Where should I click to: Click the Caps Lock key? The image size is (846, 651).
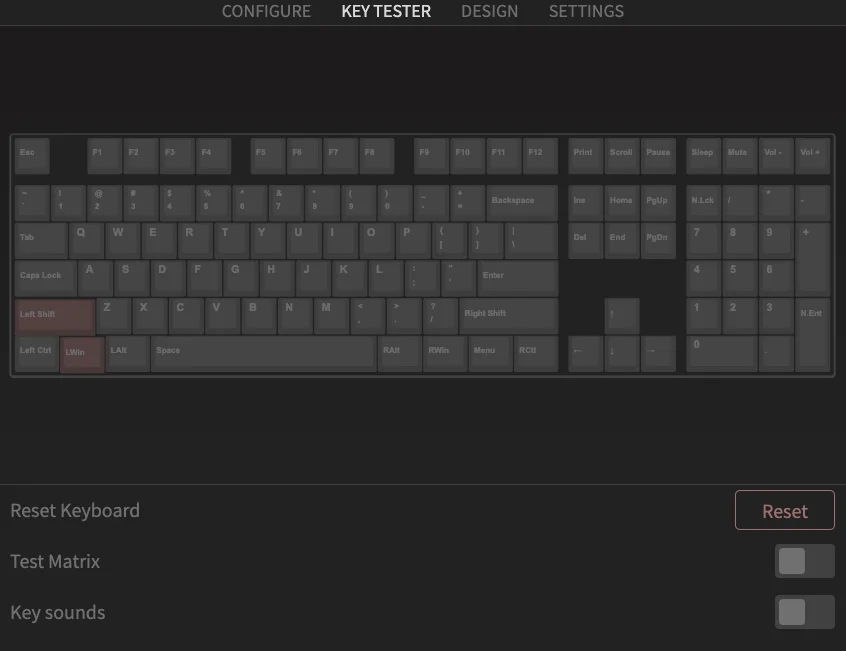click(x=45, y=278)
